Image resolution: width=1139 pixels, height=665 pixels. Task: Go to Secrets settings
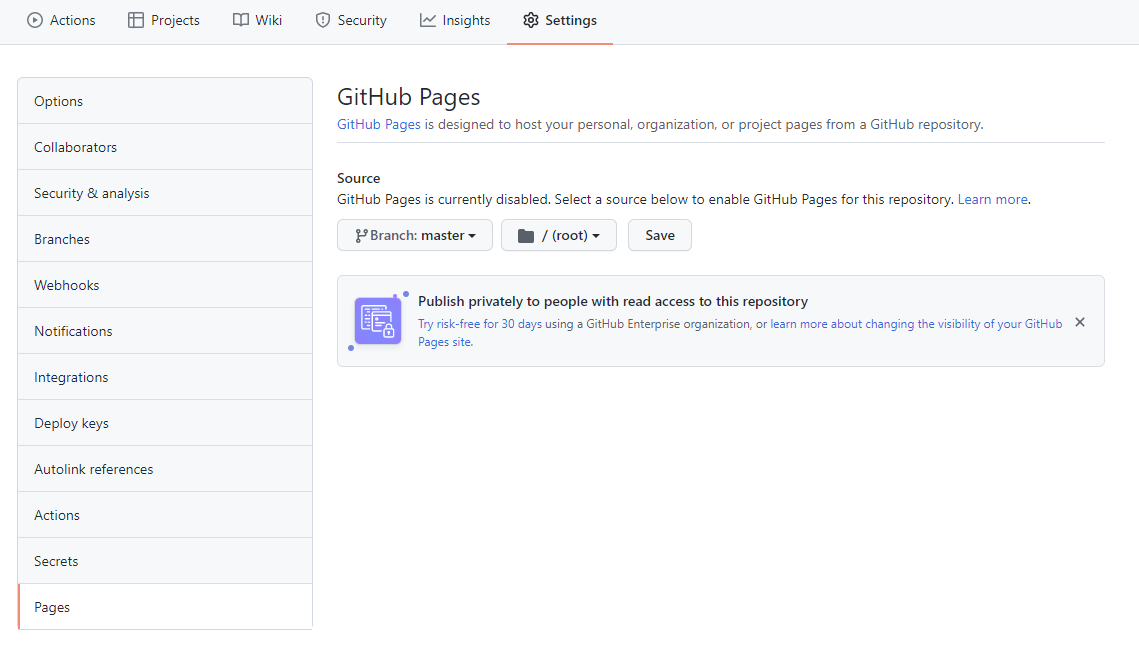pos(165,561)
